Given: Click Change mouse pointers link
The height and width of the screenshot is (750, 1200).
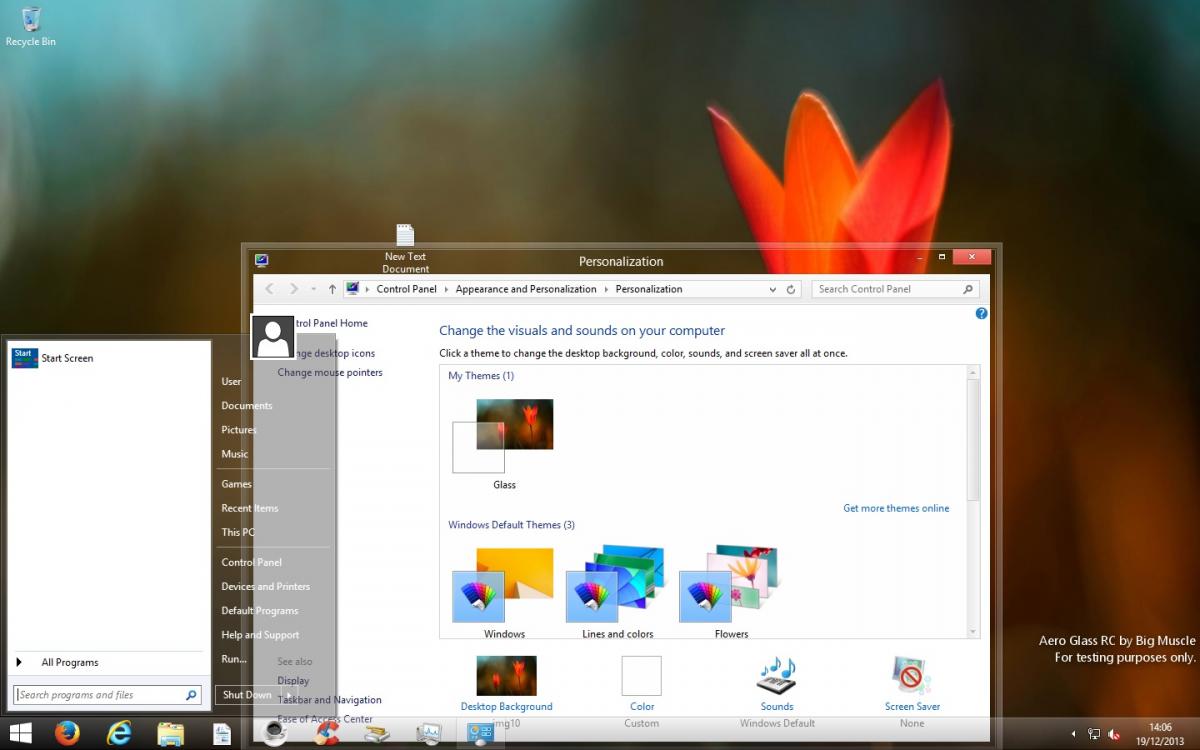Looking at the screenshot, I should pyautogui.click(x=330, y=372).
